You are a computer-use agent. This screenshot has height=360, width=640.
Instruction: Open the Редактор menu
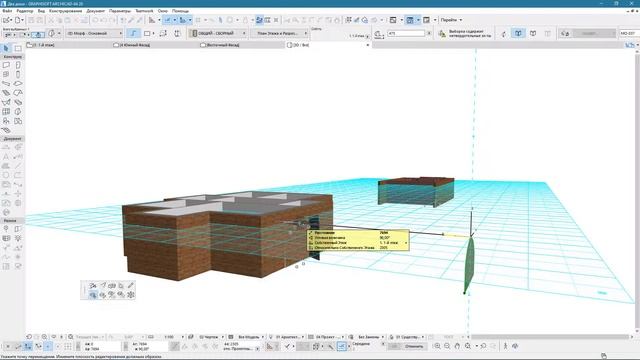[x=25, y=11]
